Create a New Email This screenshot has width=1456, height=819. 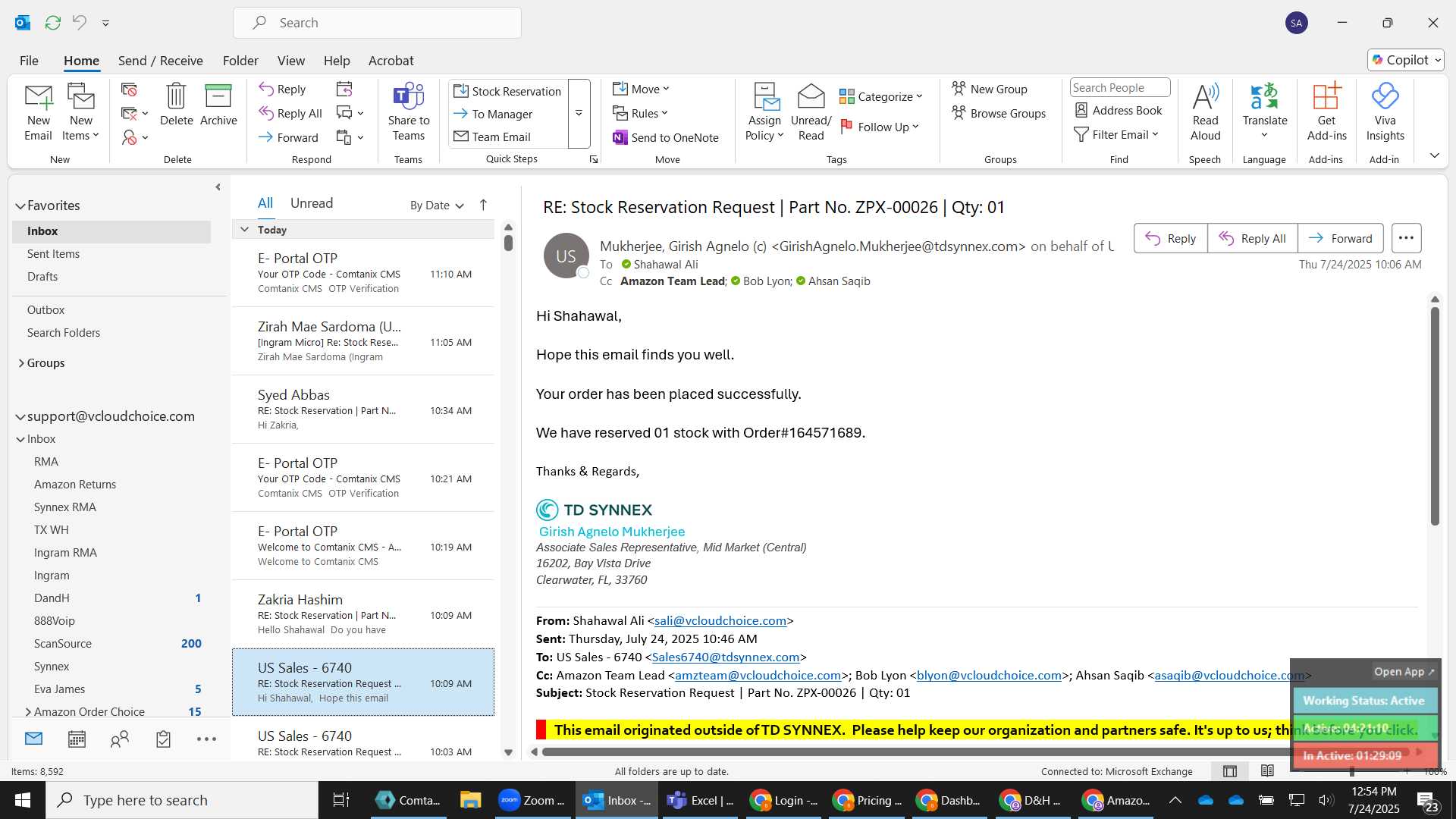point(38,112)
